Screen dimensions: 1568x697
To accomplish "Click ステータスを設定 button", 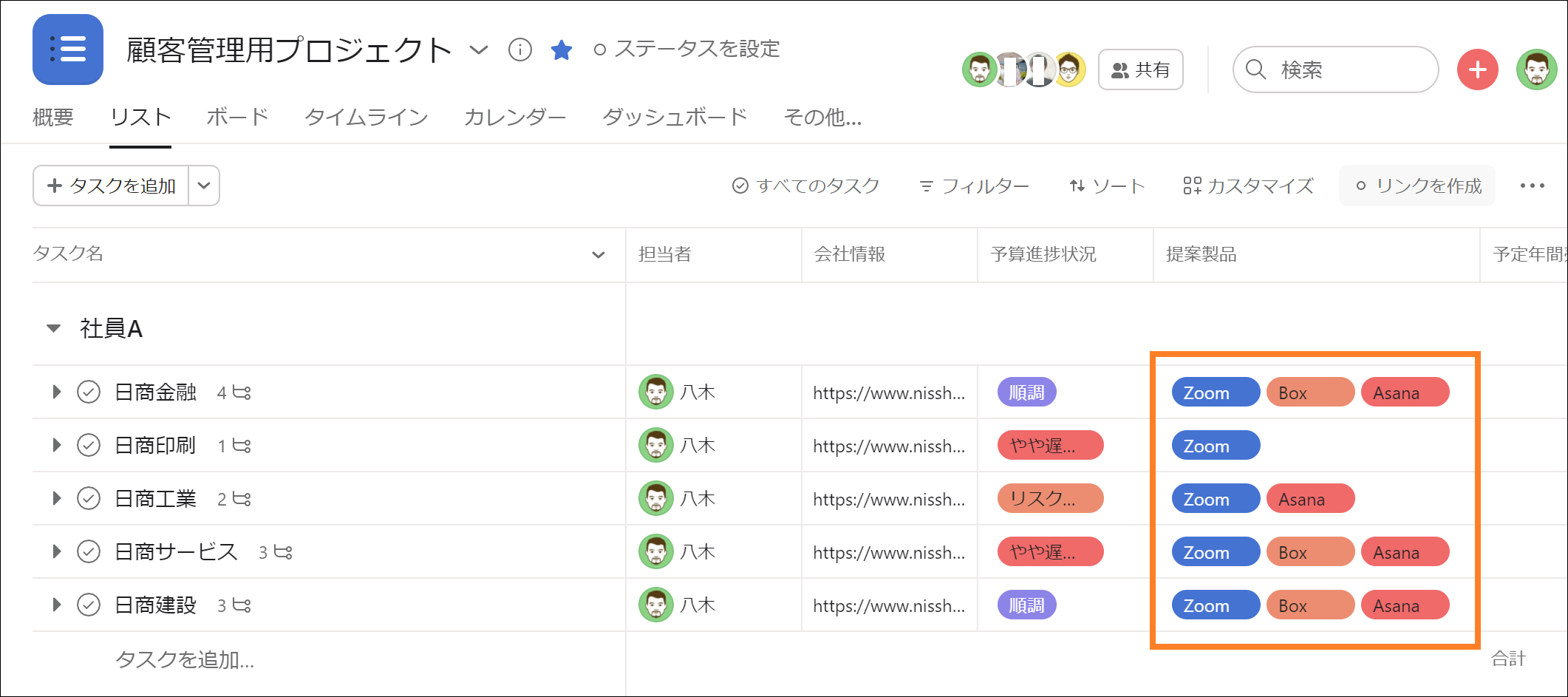I will [687, 50].
